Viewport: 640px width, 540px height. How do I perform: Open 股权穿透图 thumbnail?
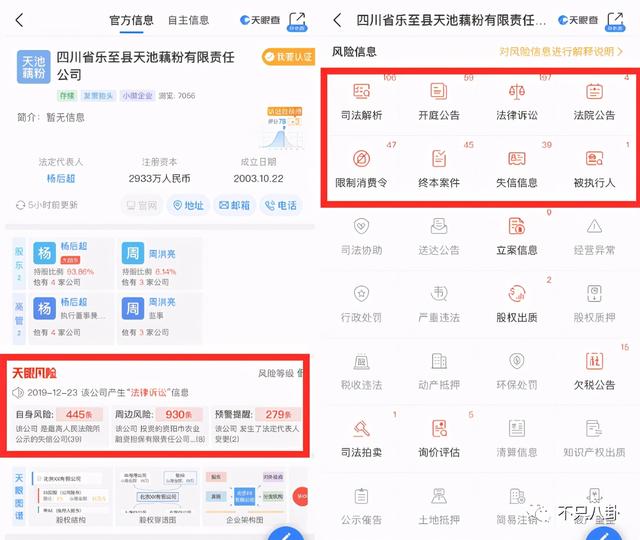click(158, 496)
